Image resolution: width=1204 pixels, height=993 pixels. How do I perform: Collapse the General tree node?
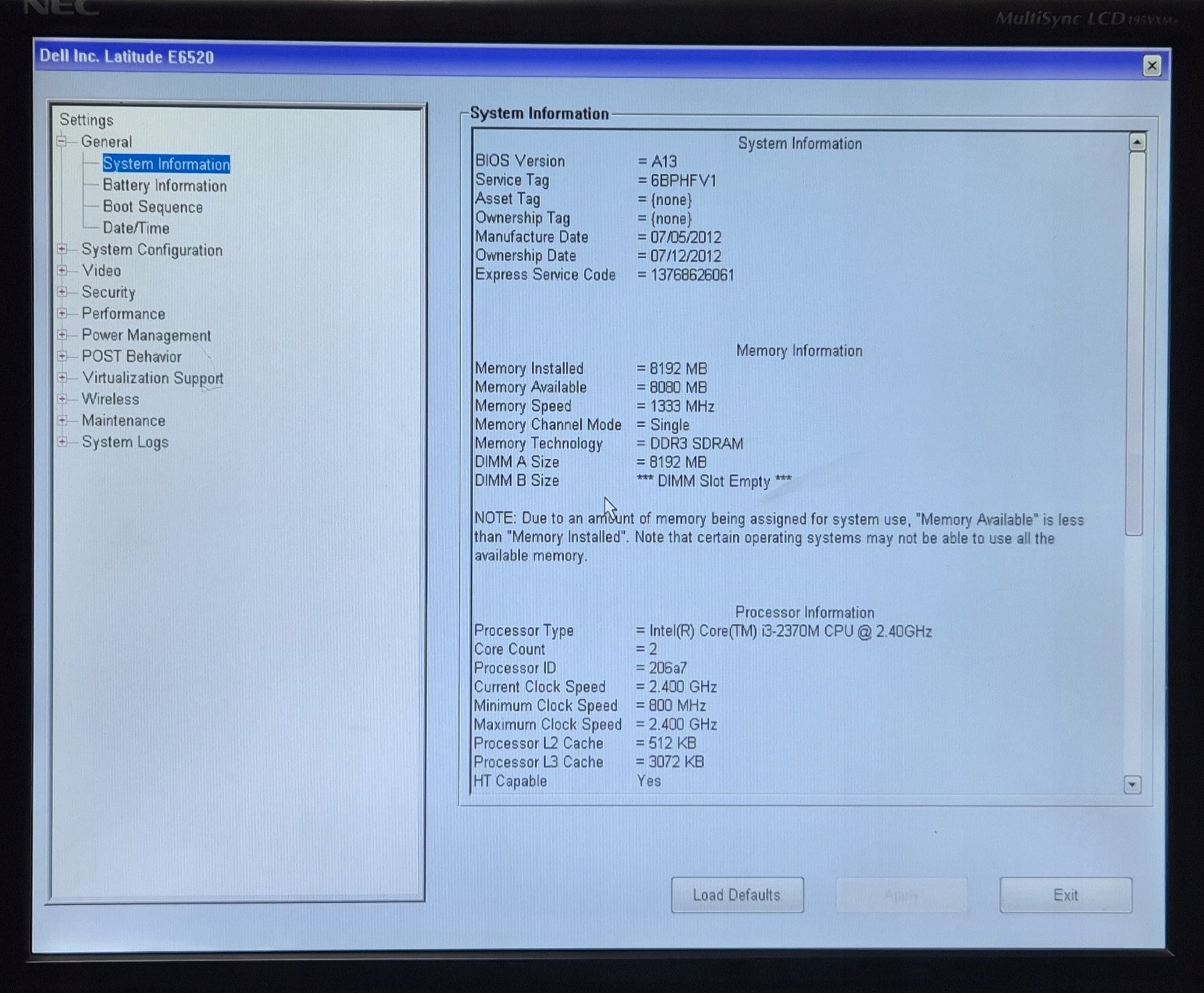62,141
